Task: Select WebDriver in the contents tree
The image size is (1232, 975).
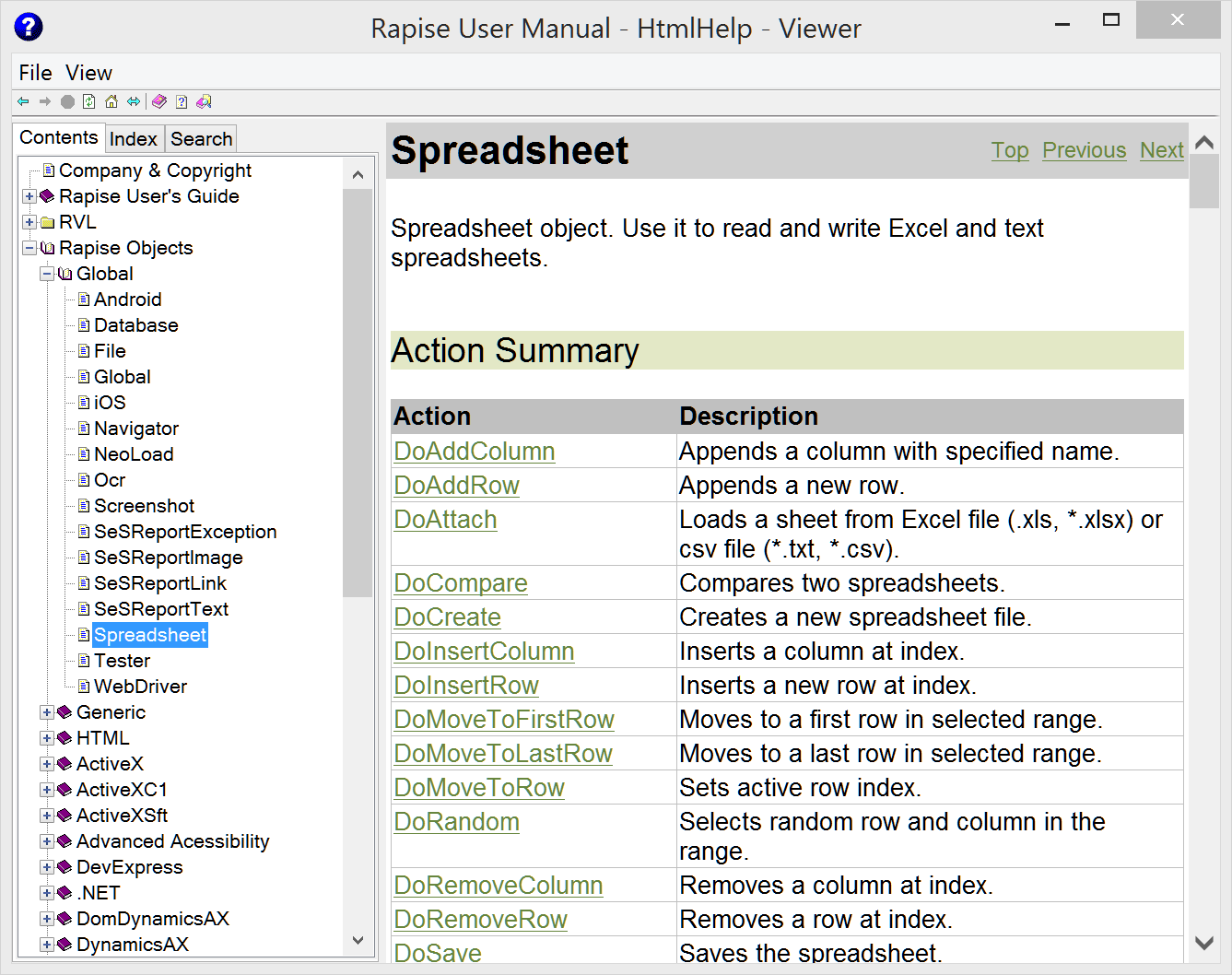Action: (x=140, y=687)
